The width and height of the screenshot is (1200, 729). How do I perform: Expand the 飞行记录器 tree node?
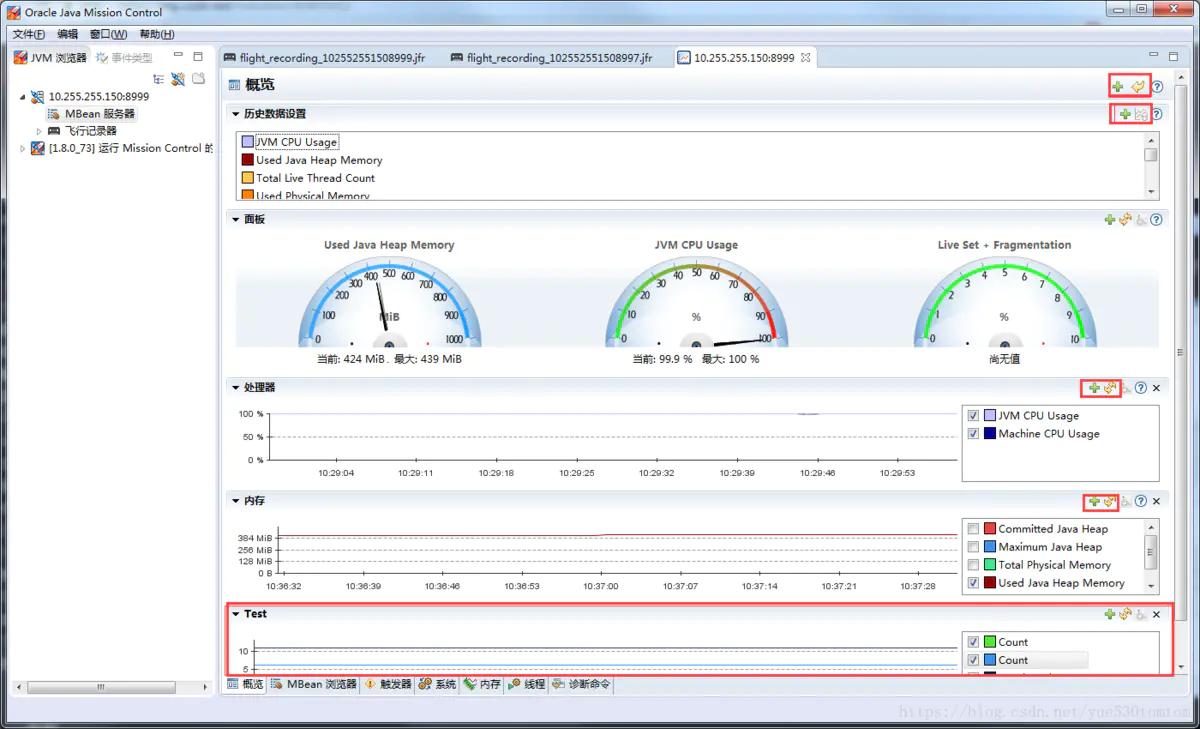(x=40, y=131)
